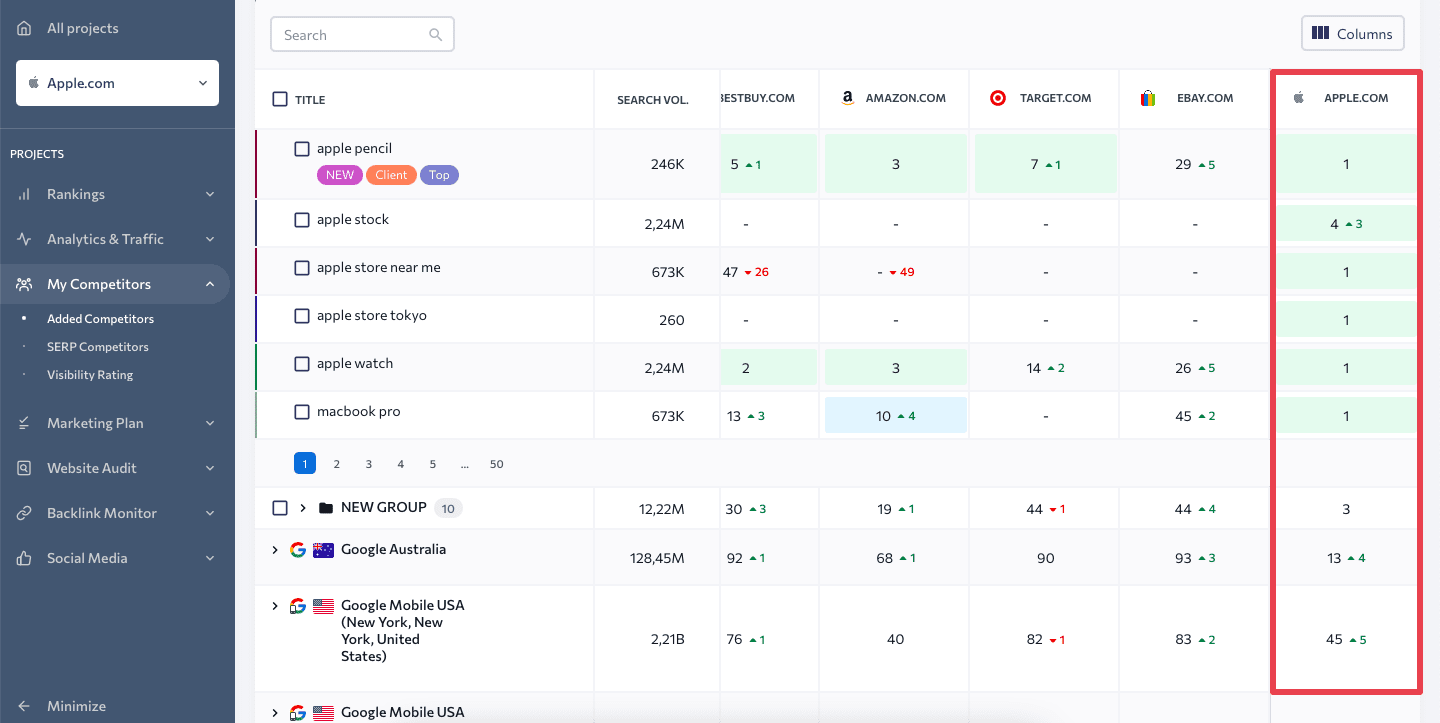The width and height of the screenshot is (1440, 723).
Task: Tick the apple store tokyo checkbox
Action: click(302, 316)
